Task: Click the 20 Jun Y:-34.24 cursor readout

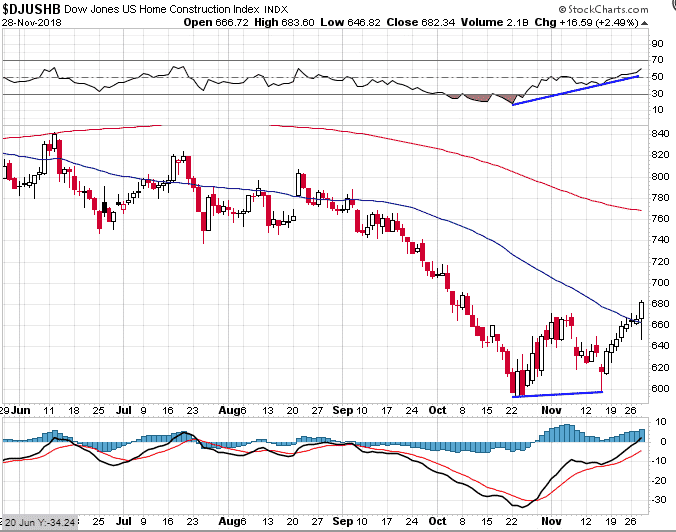Action: [40, 523]
